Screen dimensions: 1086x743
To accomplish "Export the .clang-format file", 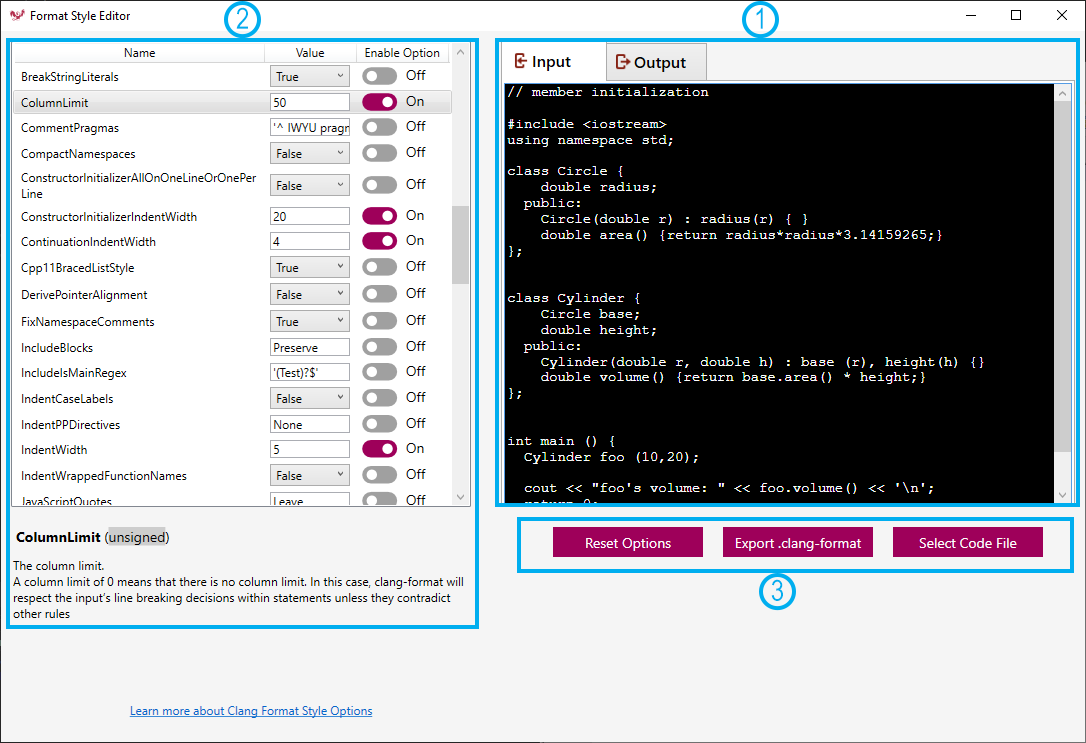I will [797, 542].
